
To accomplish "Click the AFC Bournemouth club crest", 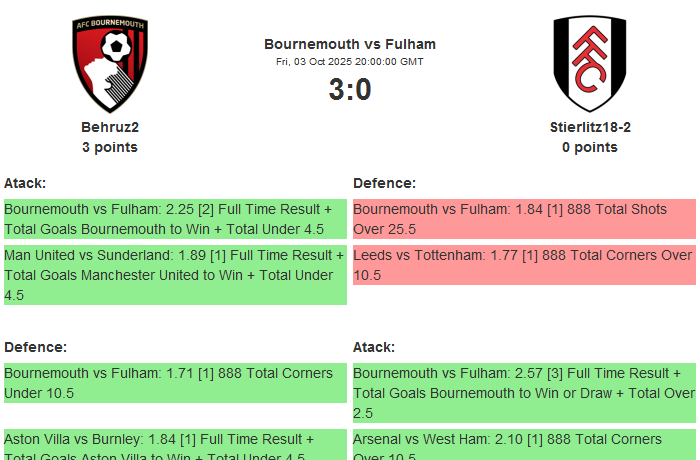I will pyautogui.click(x=110, y=64).
